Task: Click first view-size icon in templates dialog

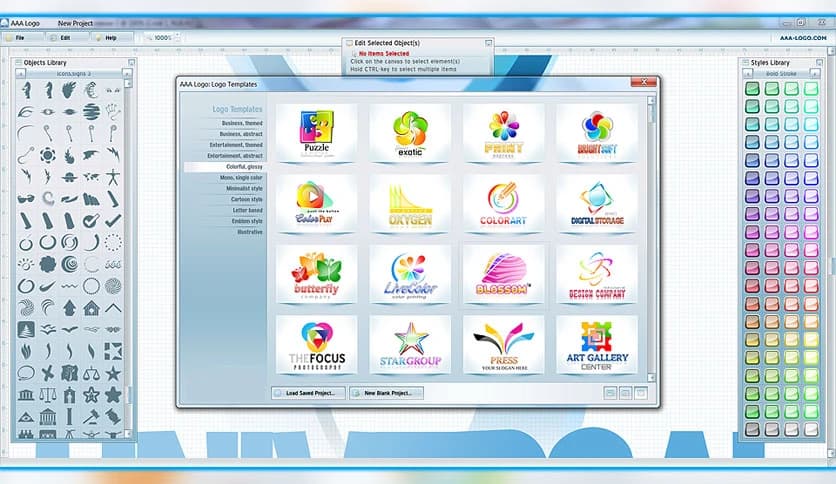Action: pos(610,393)
